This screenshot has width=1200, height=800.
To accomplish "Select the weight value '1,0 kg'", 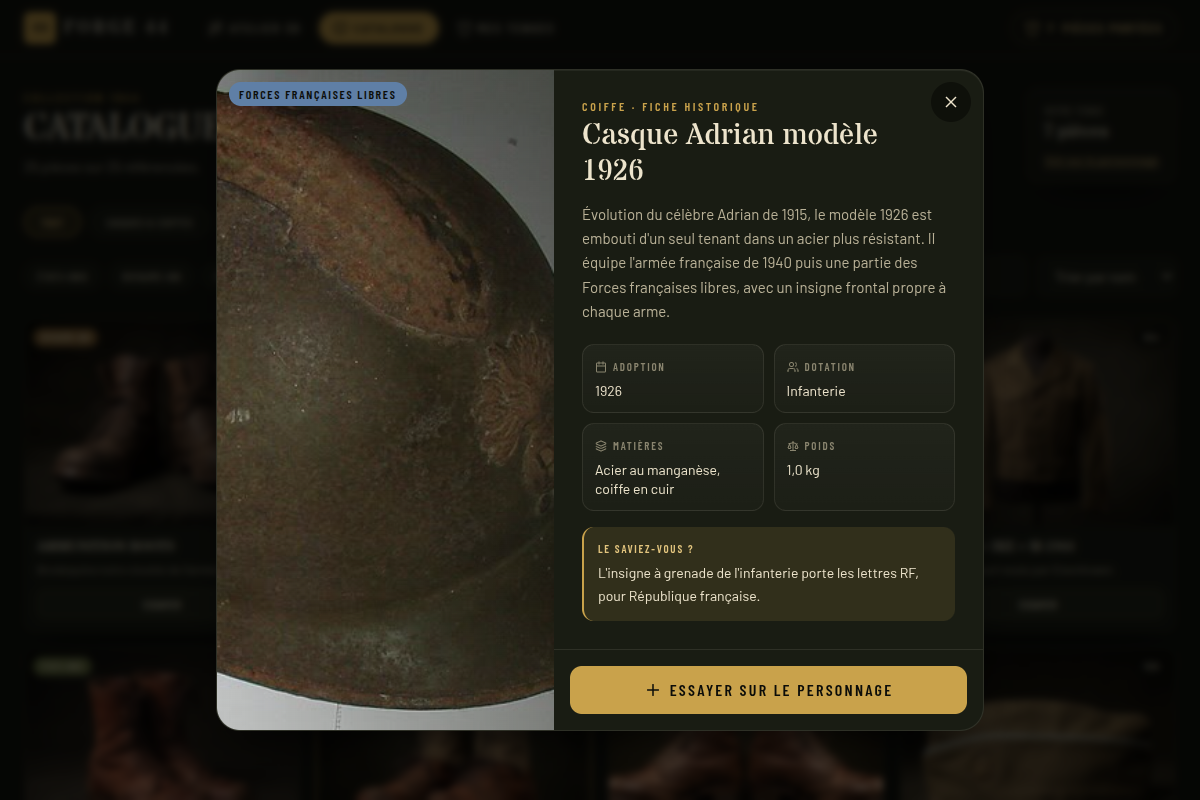I will pyautogui.click(x=803, y=470).
